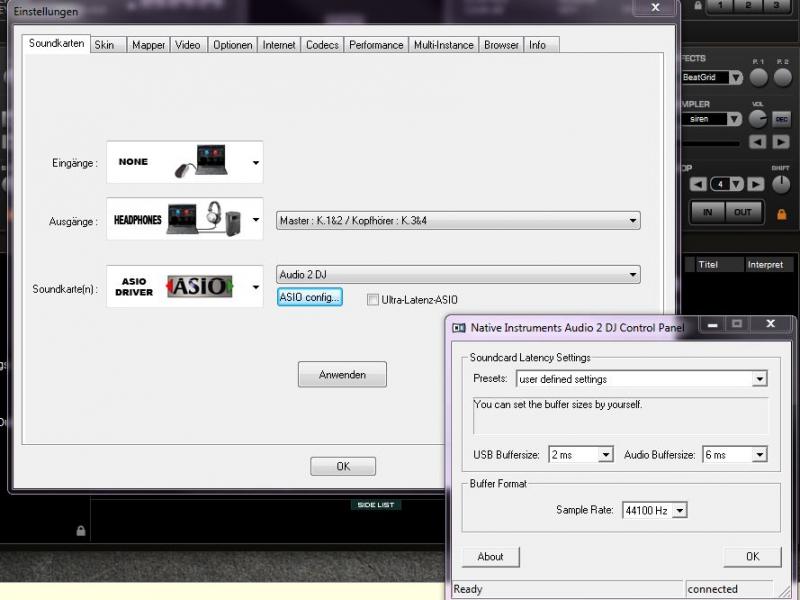Select hot cue button 3

pos(776,6)
